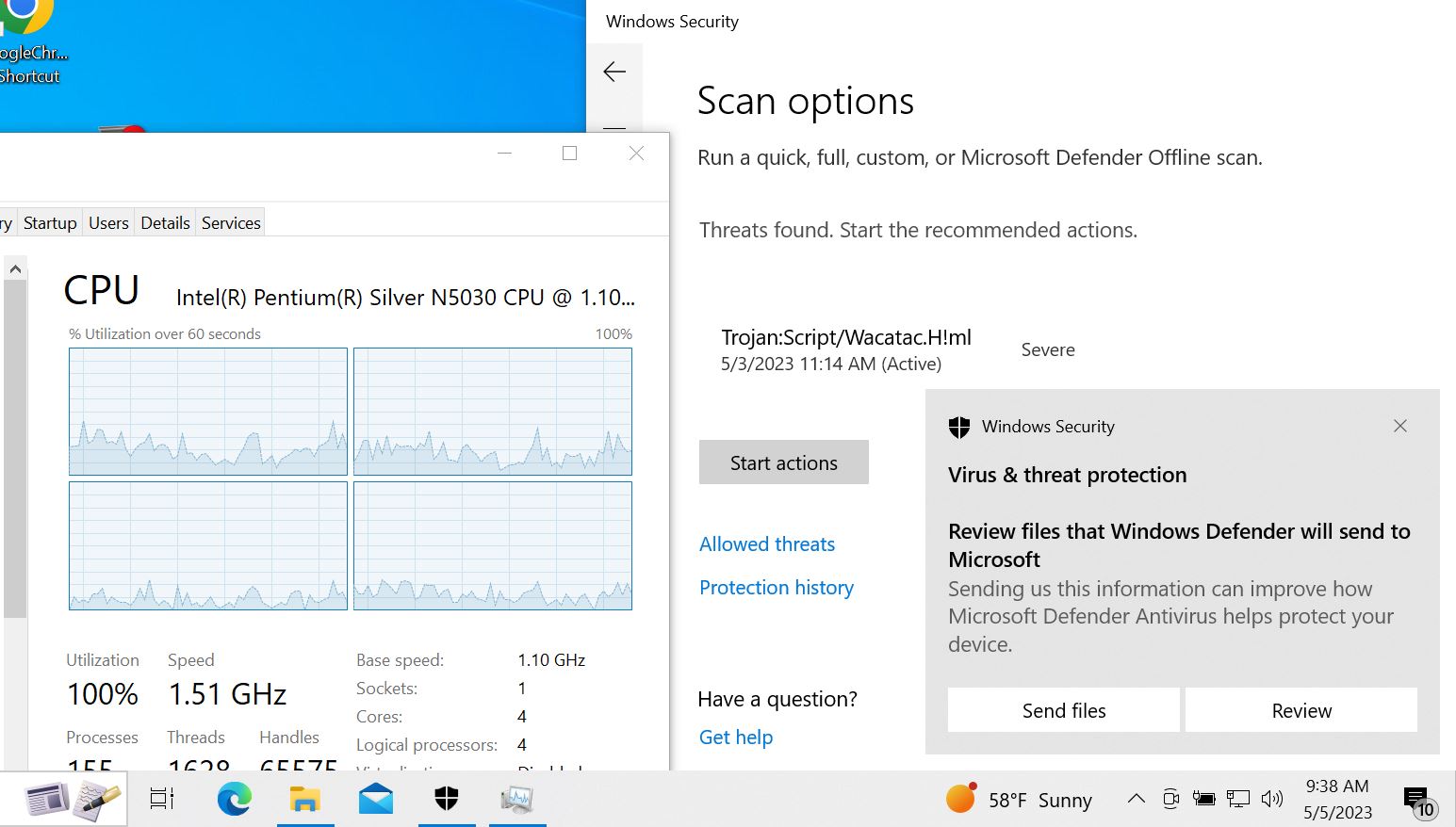Open Protection history link
This screenshot has height=827, width=1456.
(x=777, y=588)
